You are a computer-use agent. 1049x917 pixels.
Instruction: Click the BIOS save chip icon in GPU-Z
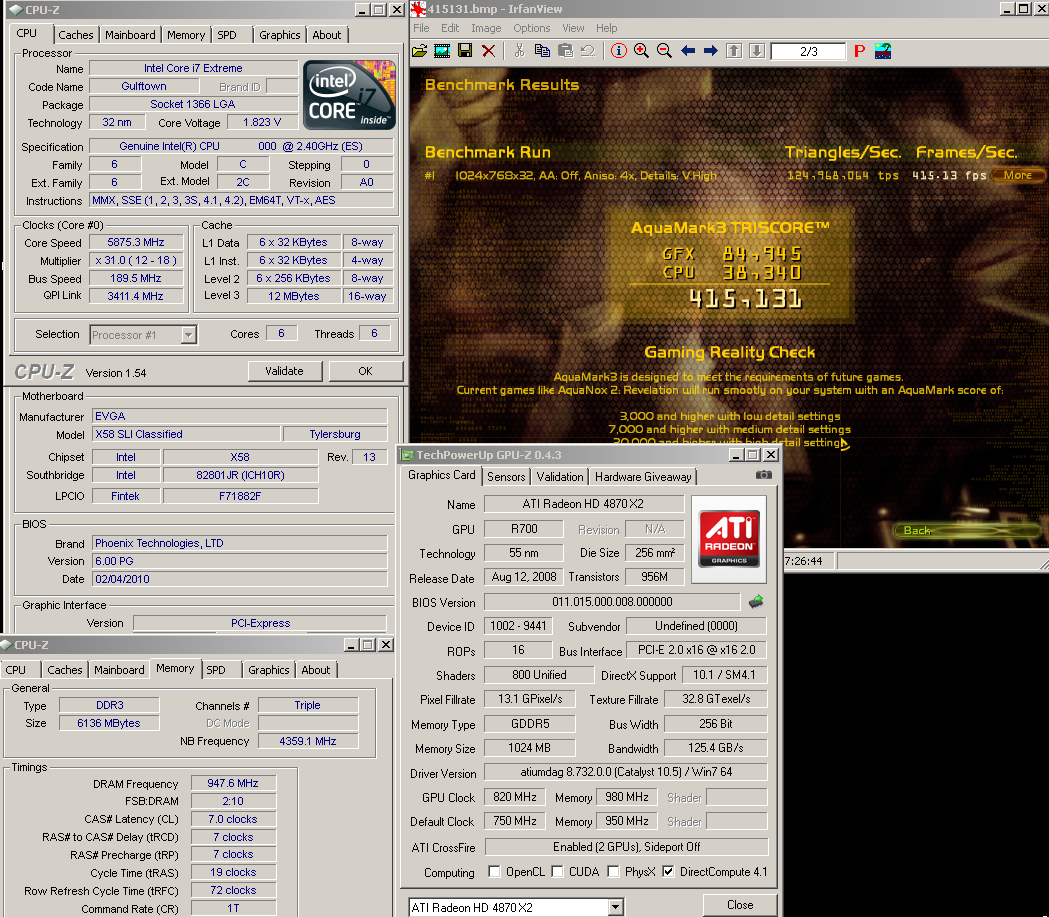[756, 601]
